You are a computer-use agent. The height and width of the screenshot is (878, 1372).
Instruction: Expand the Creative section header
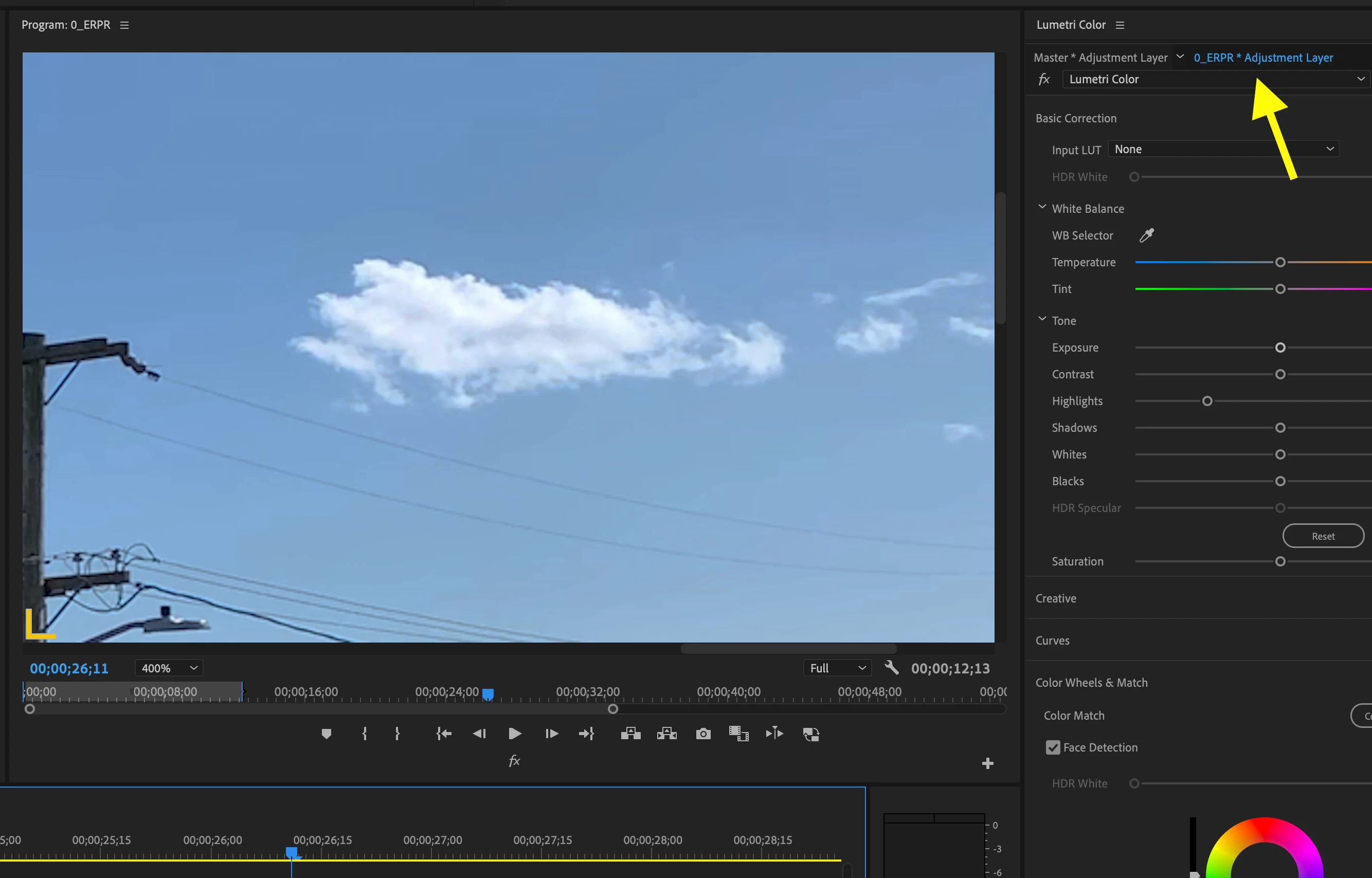click(1056, 598)
